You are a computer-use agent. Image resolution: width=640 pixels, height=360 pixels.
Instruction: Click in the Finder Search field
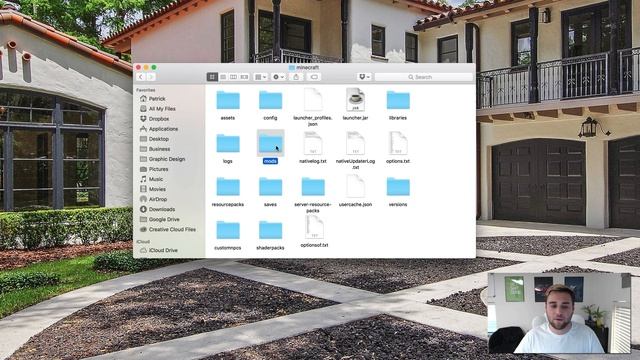(423, 77)
